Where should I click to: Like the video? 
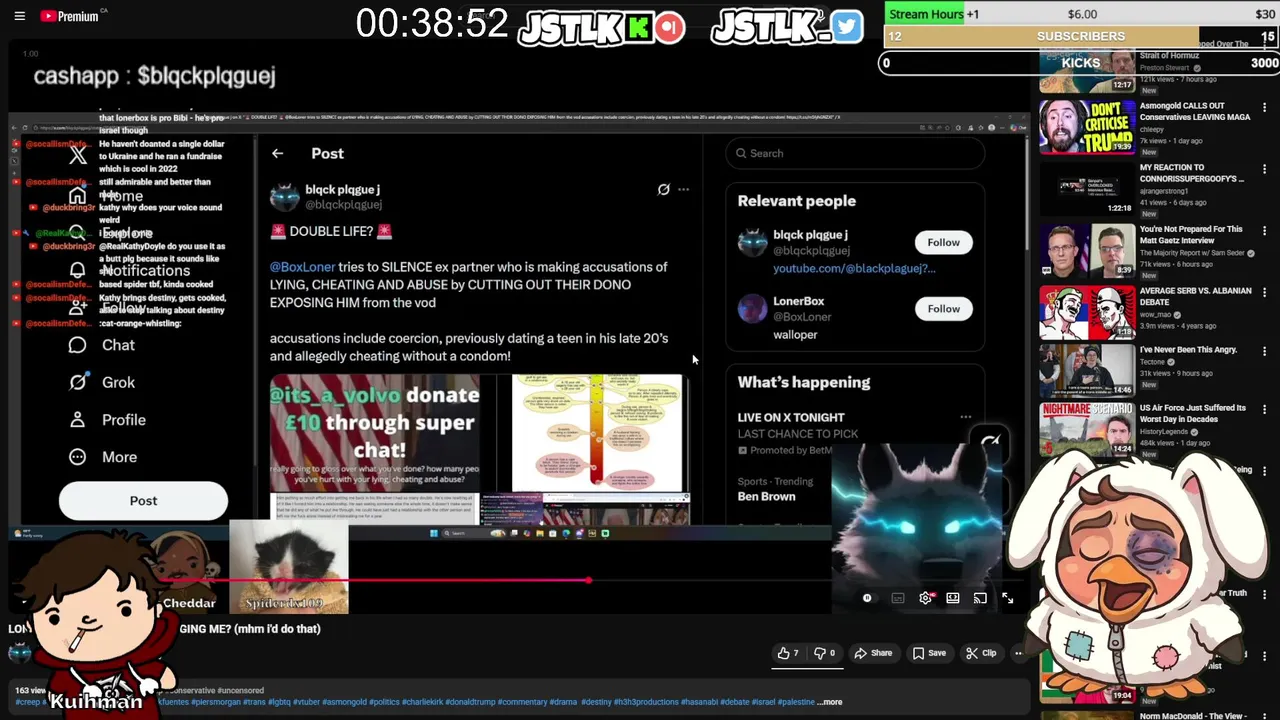click(788, 653)
